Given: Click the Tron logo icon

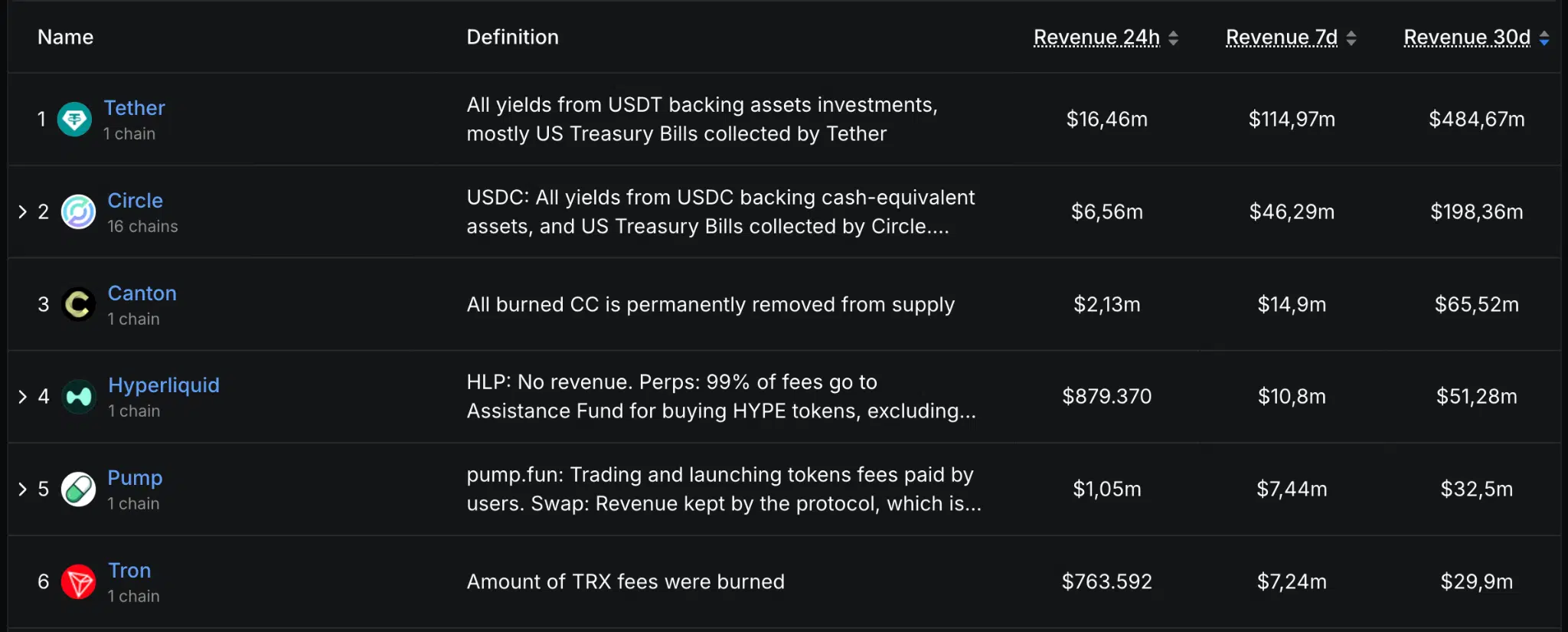Looking at the screenshot, I should [78, 582].
